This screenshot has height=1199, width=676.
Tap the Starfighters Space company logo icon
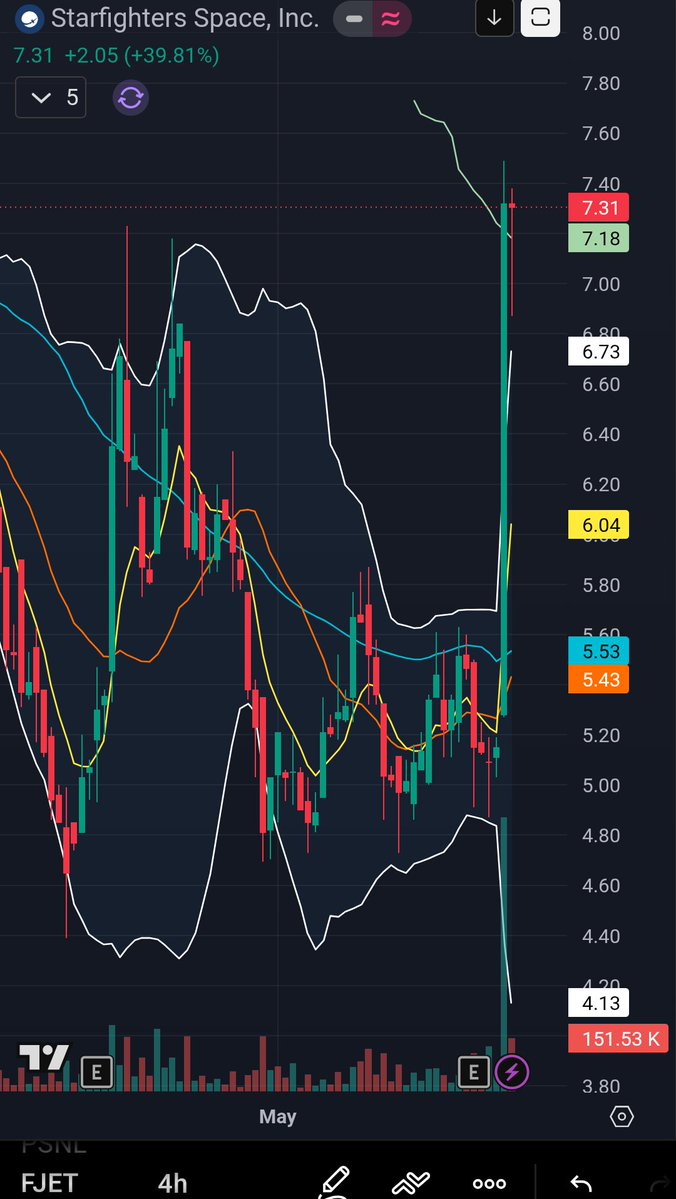tap(29, 18)
